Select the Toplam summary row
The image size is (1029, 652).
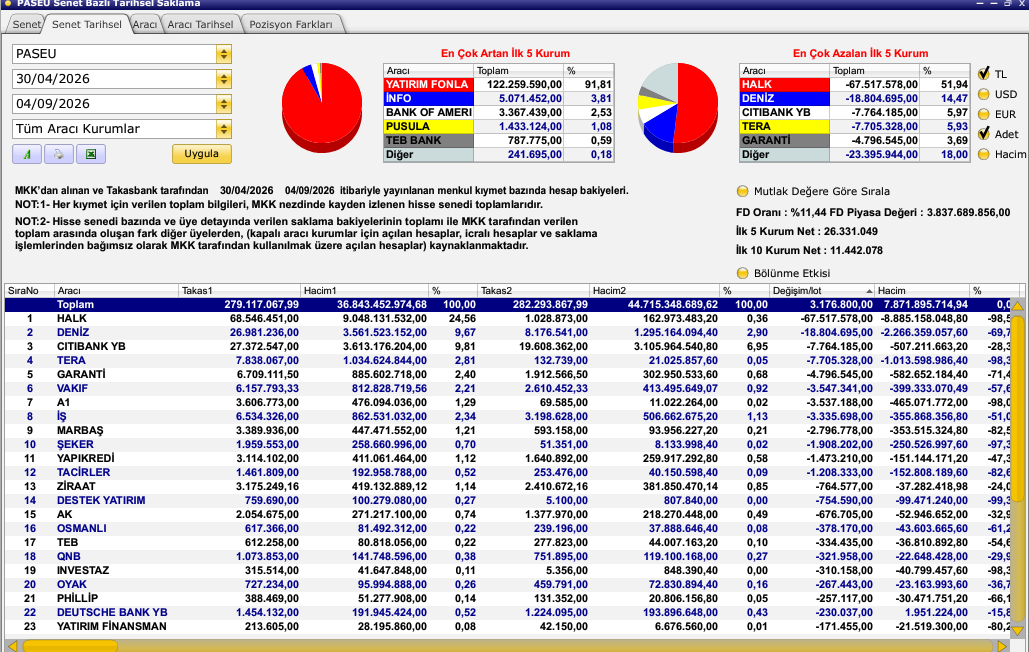(x=509, y=304)
